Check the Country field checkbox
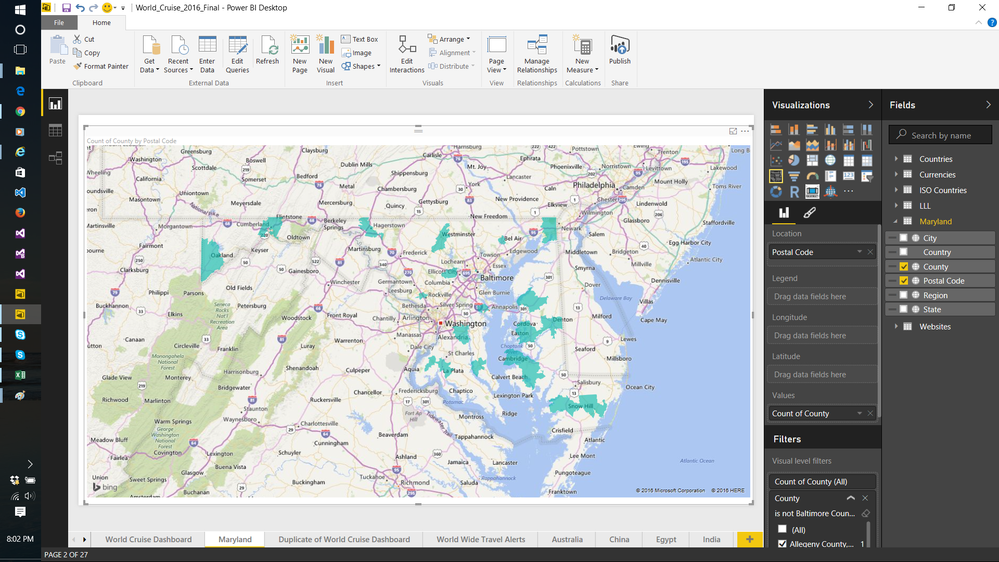This screenshot has width=999, height=562. click(903, 252)
